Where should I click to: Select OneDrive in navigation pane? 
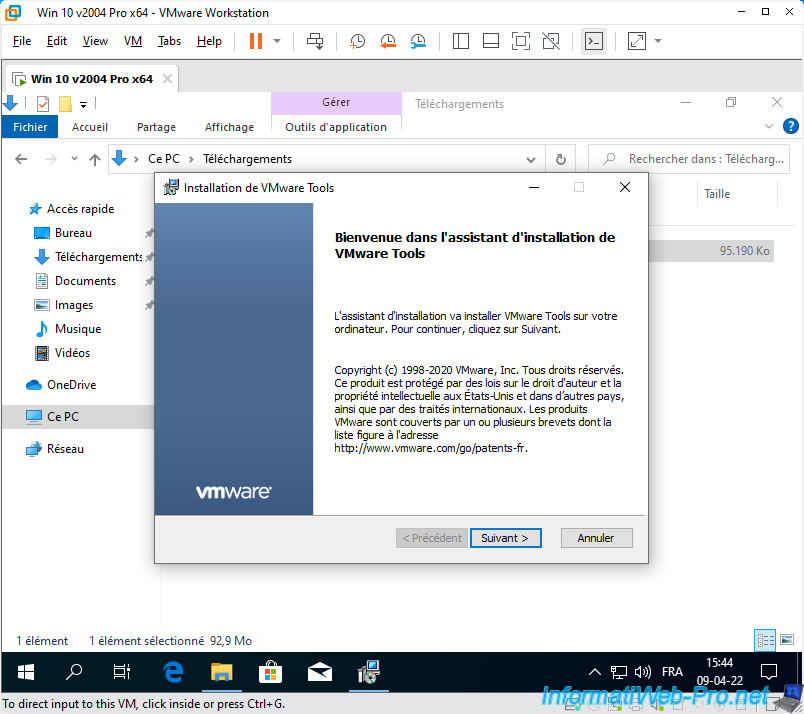tap(71, 385)
